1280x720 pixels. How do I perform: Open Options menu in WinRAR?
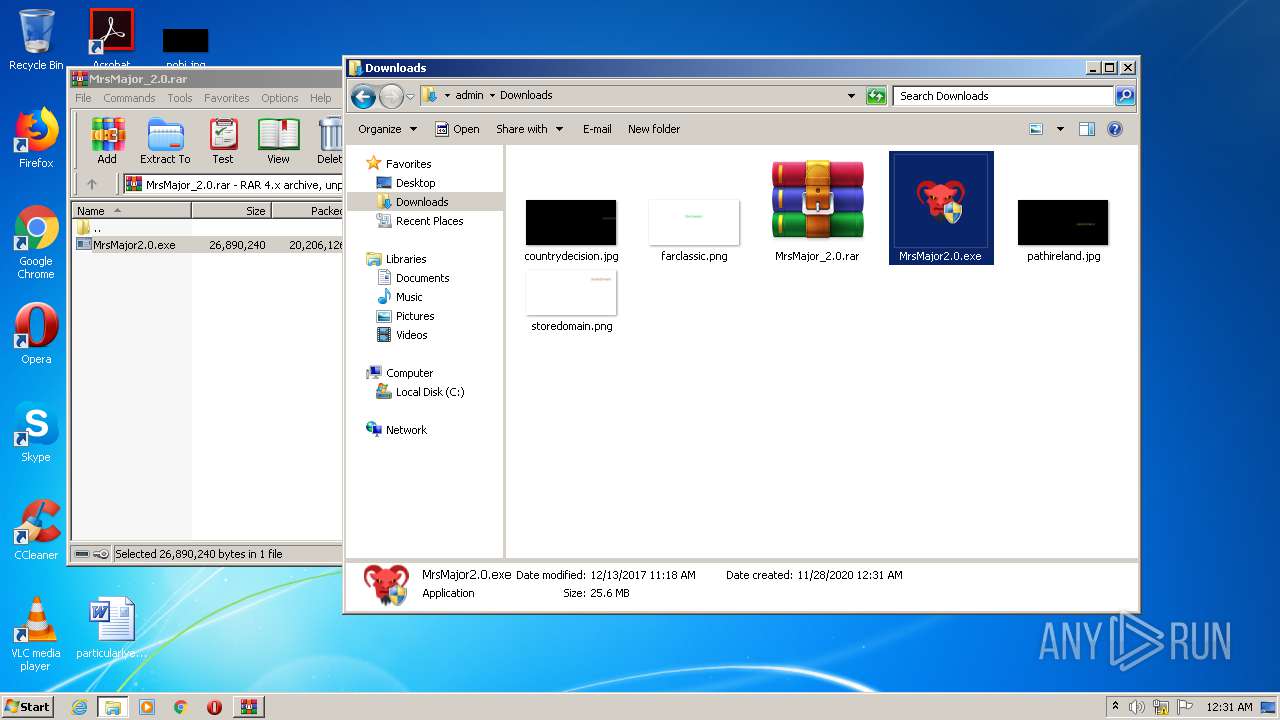(280, 98)
